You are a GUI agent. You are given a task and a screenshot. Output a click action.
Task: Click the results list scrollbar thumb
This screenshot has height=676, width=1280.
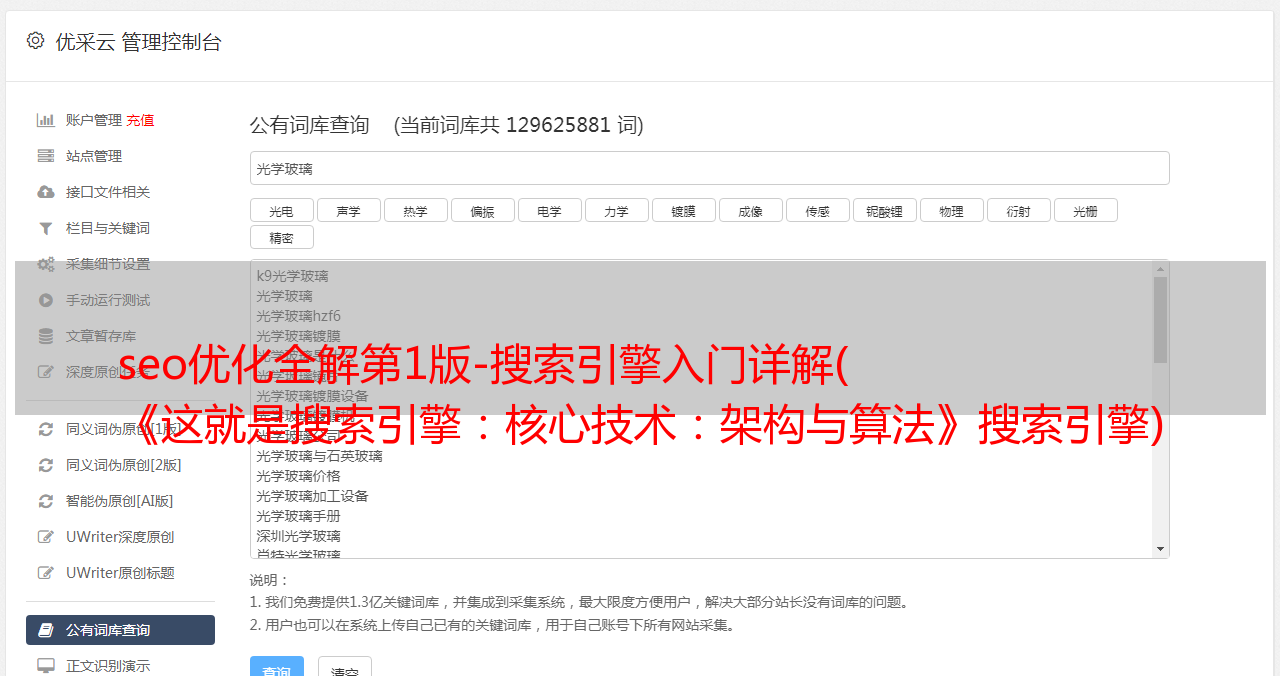[x=1160, y=320]
